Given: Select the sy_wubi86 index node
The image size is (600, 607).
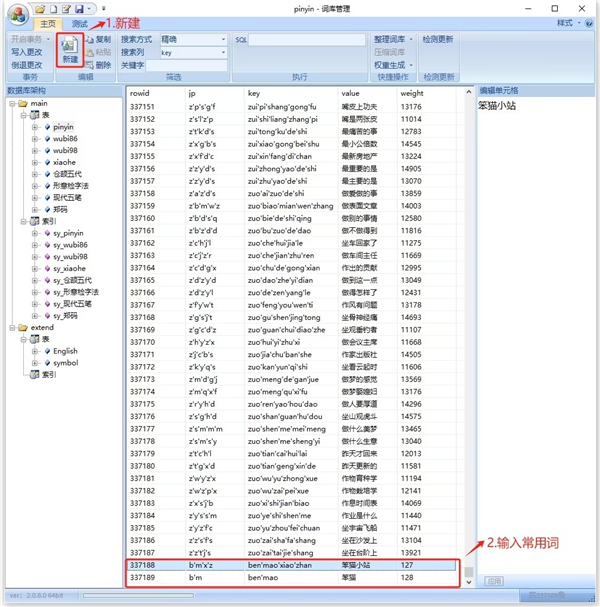Looking at the screenshot, I should point(70,245).
